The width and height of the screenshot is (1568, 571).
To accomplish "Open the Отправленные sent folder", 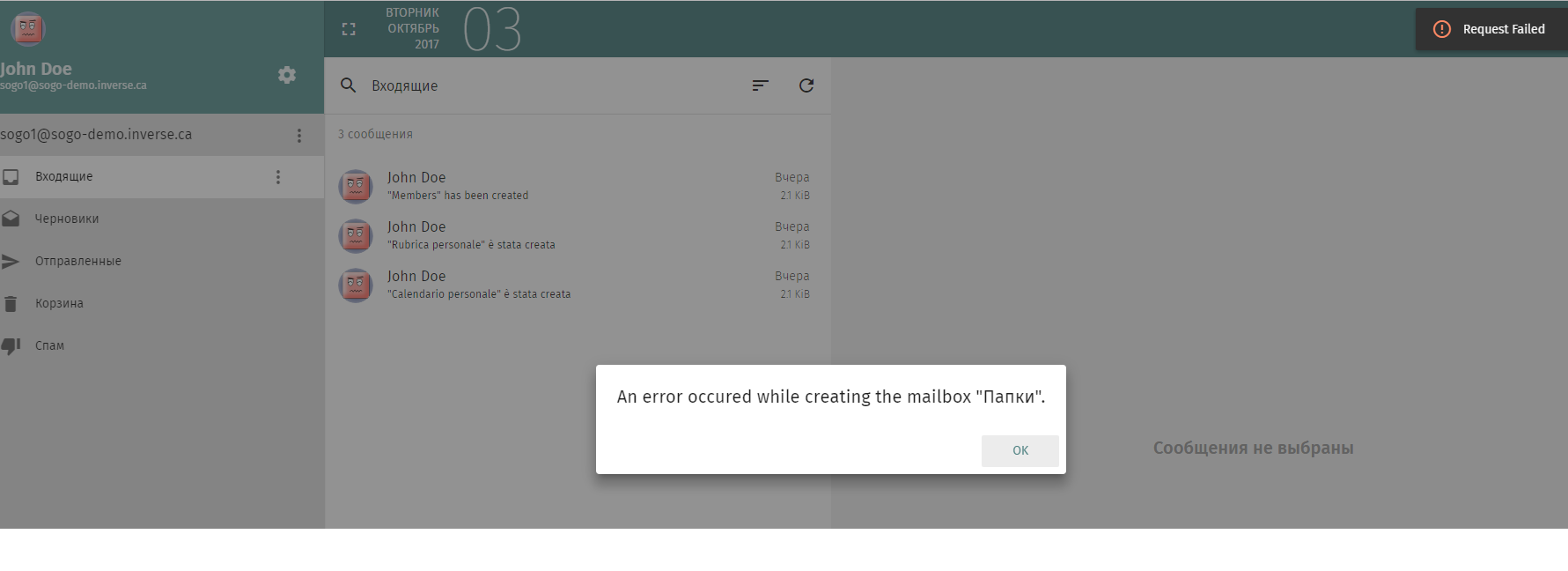I will point(77,261).
